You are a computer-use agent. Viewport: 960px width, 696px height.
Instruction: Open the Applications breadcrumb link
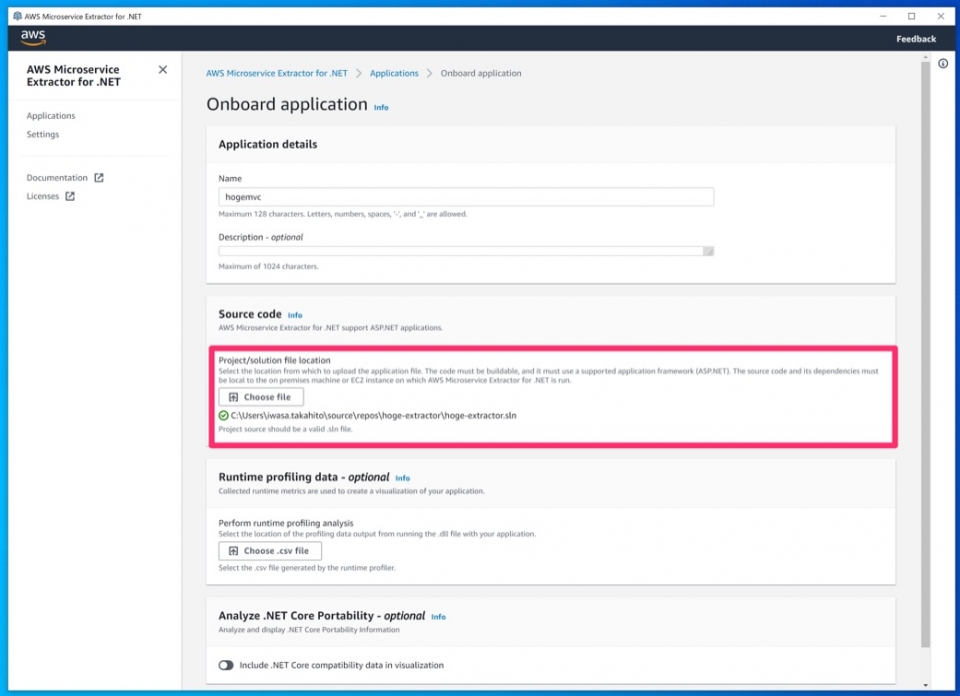point(394,73)
